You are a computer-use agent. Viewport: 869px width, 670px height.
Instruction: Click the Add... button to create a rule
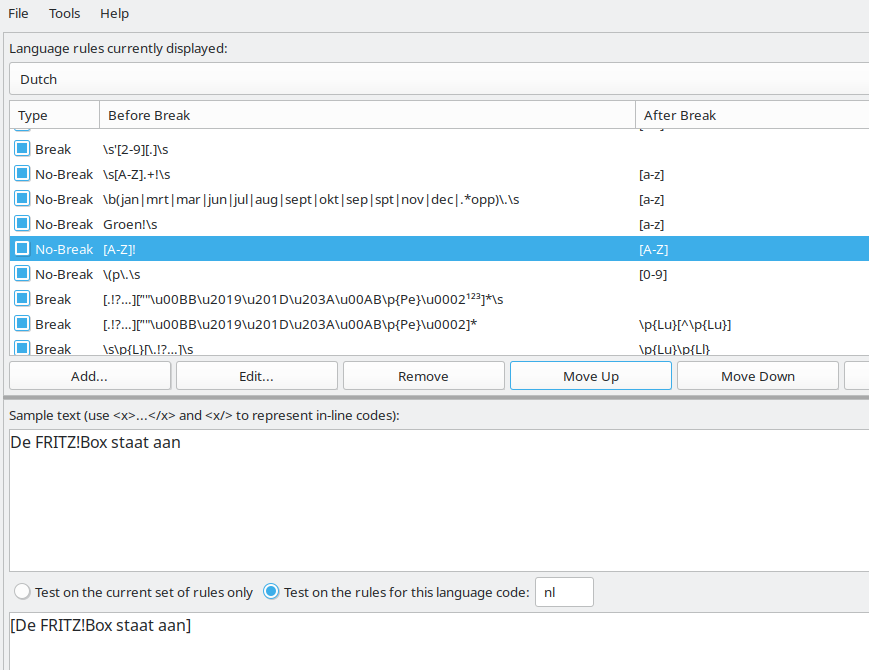tap(89, 375)
